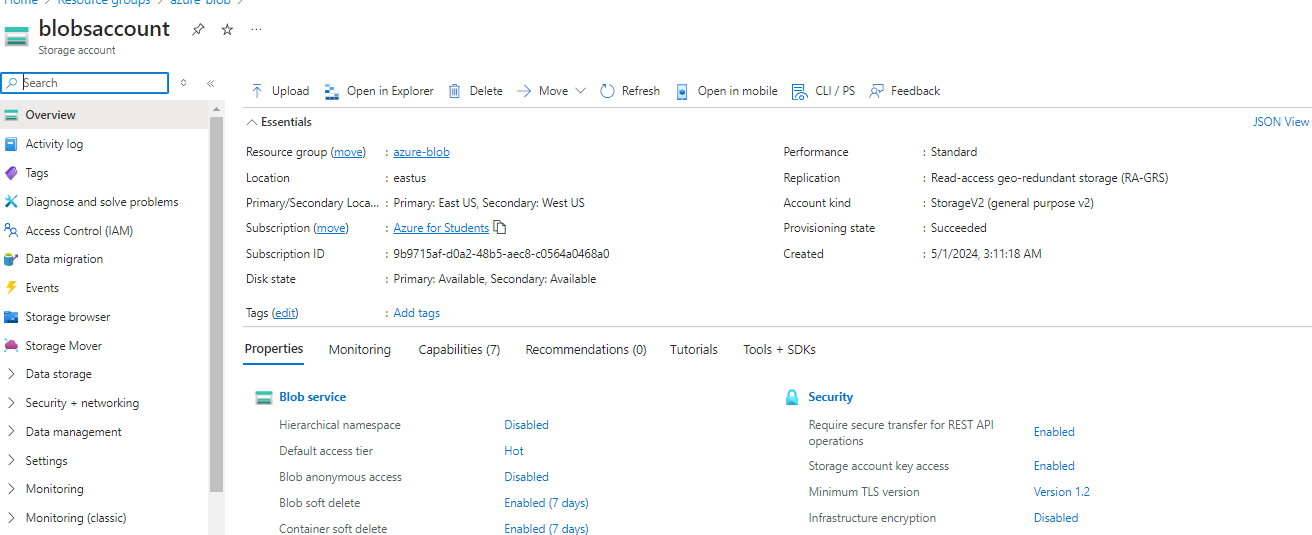
Task: Click the Hot default access tier value
Action: (514, 451)
